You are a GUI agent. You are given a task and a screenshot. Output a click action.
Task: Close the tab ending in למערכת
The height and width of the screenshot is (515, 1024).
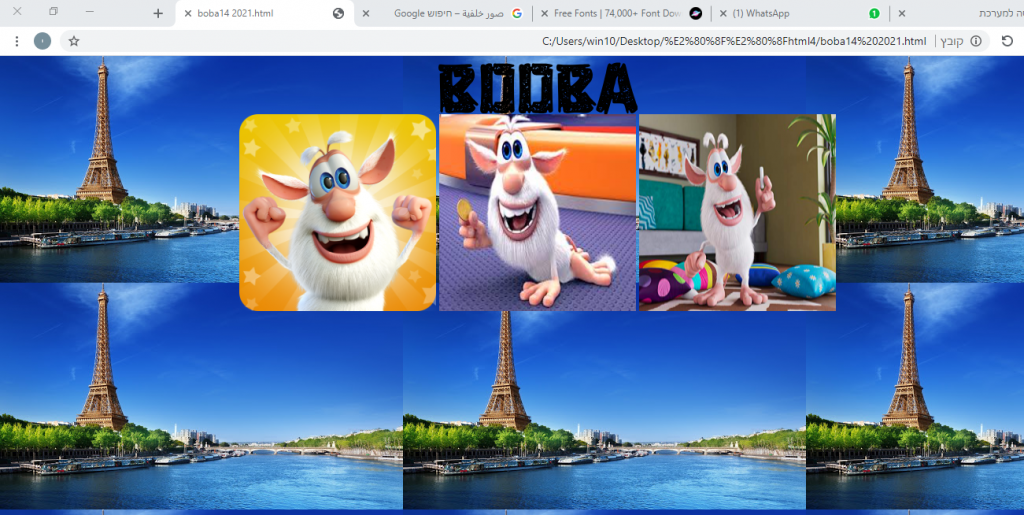[x=902, y=14]
